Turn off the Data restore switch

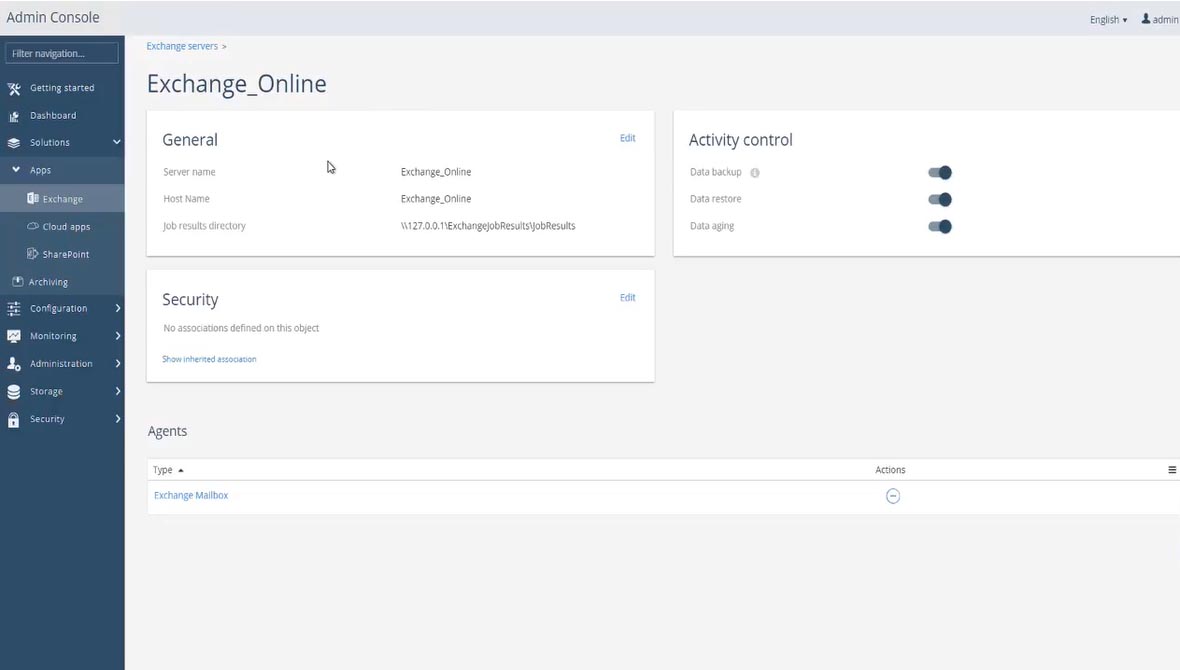click(940, 200)
